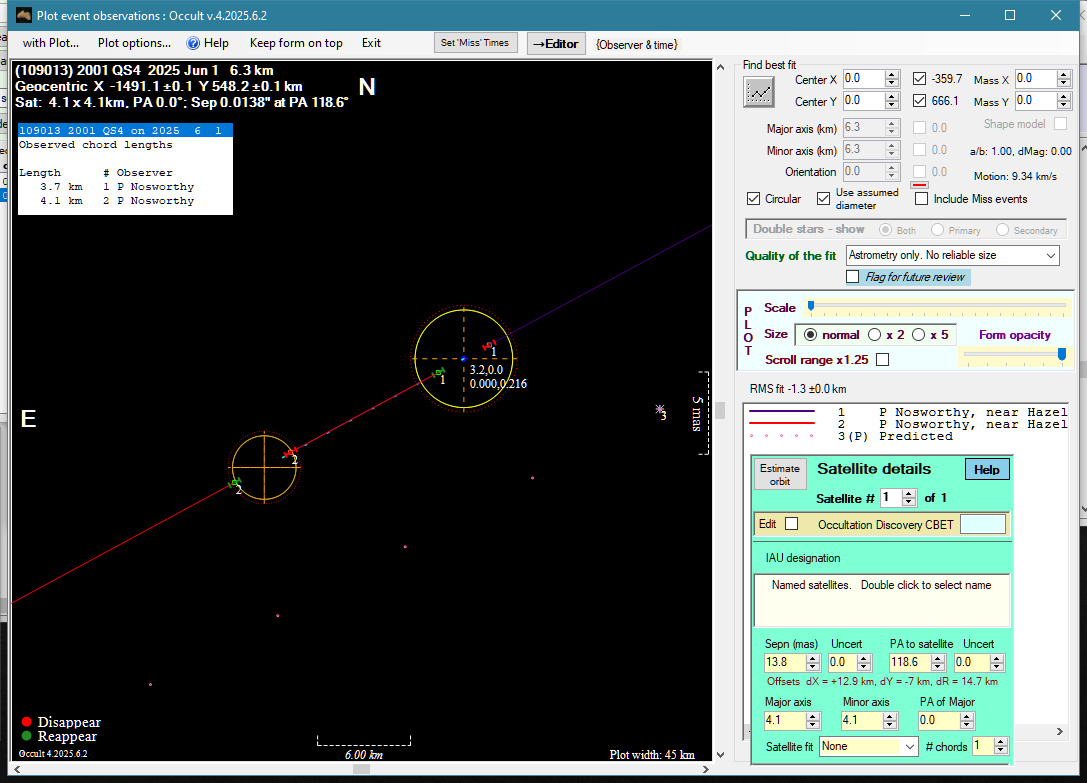Click the Find best fit graph icon
The width and height of the screenshot is (1087, 783).
tap(760, 91)
